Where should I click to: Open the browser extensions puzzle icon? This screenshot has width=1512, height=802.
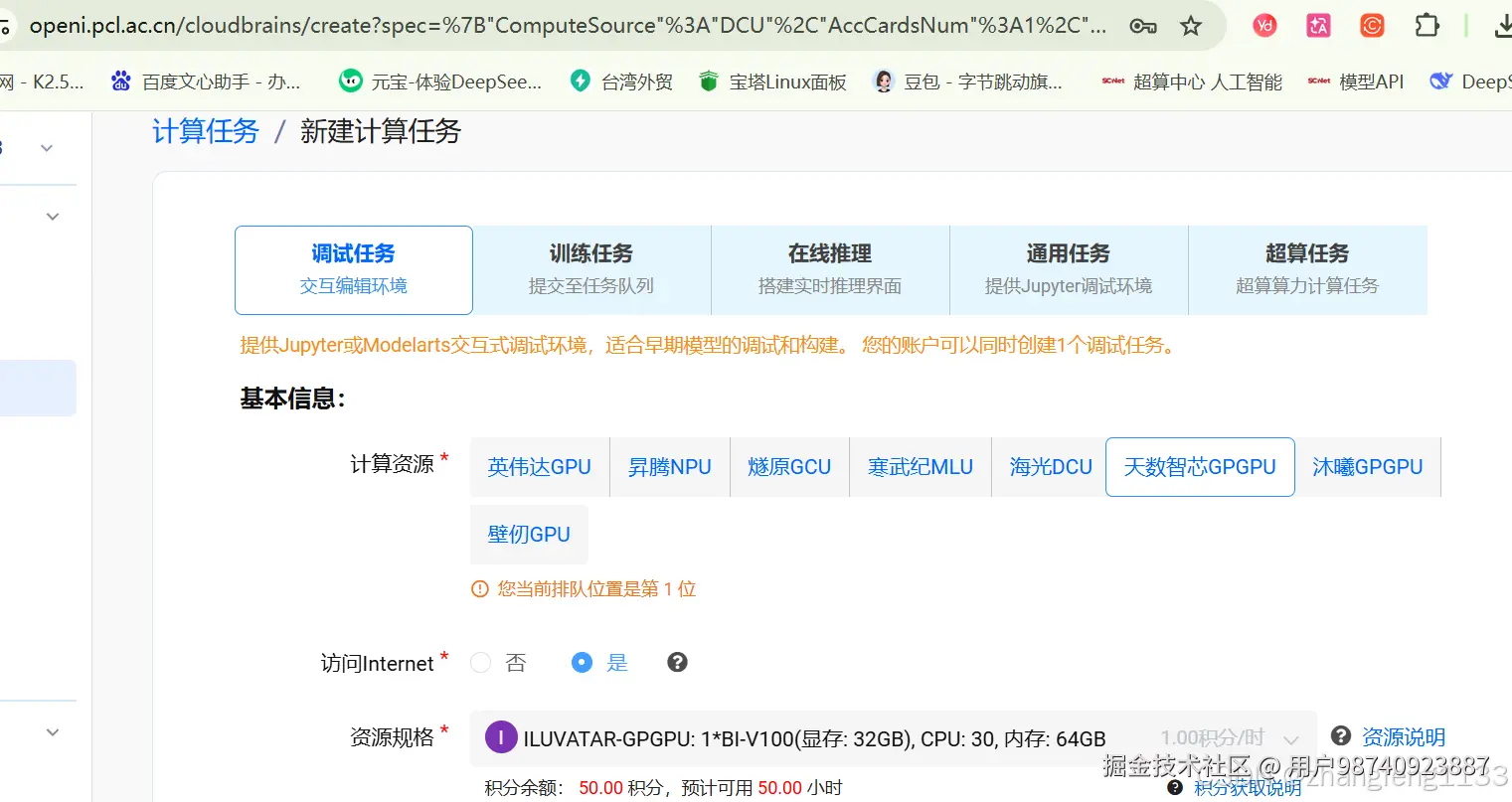coord(1427,26)
